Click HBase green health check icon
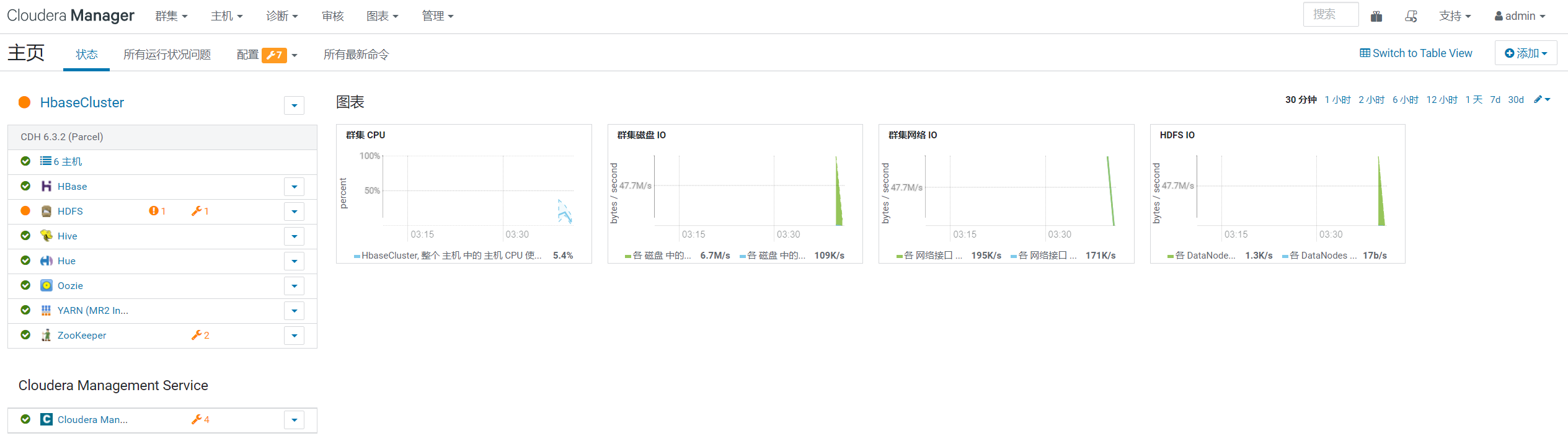 [x=25, y=186]
